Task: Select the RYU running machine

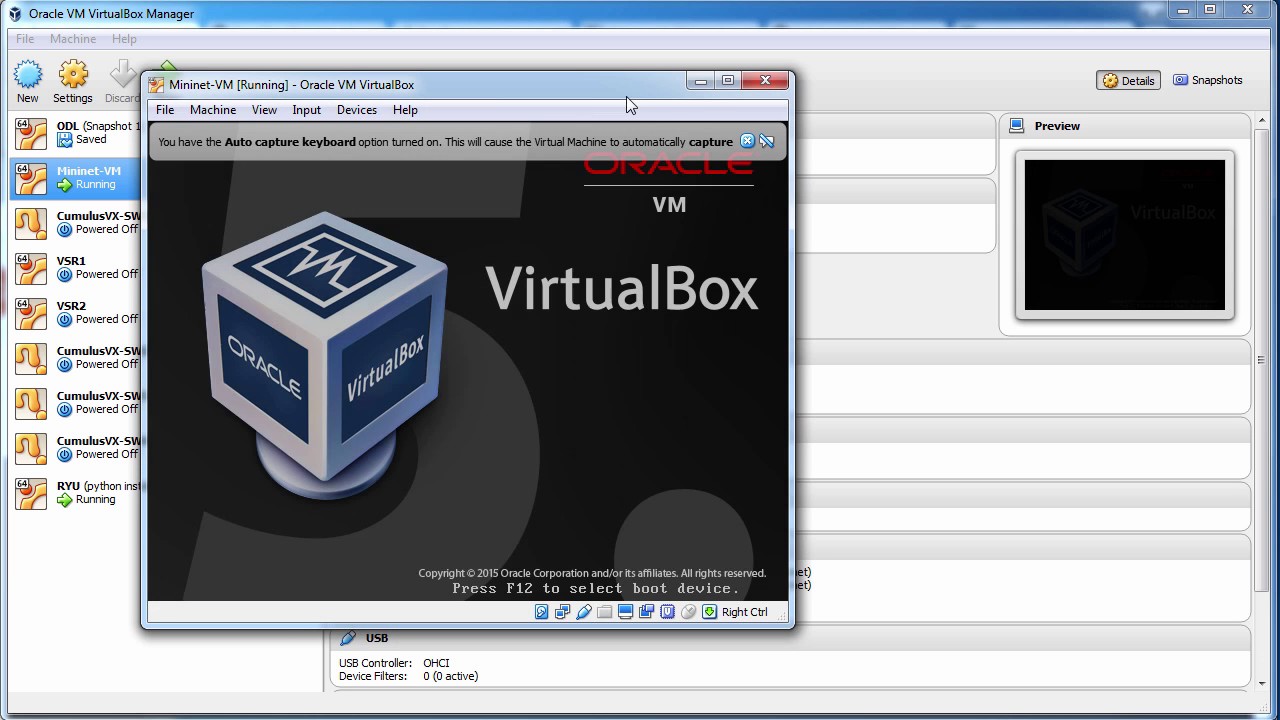Action: point(76,493)
